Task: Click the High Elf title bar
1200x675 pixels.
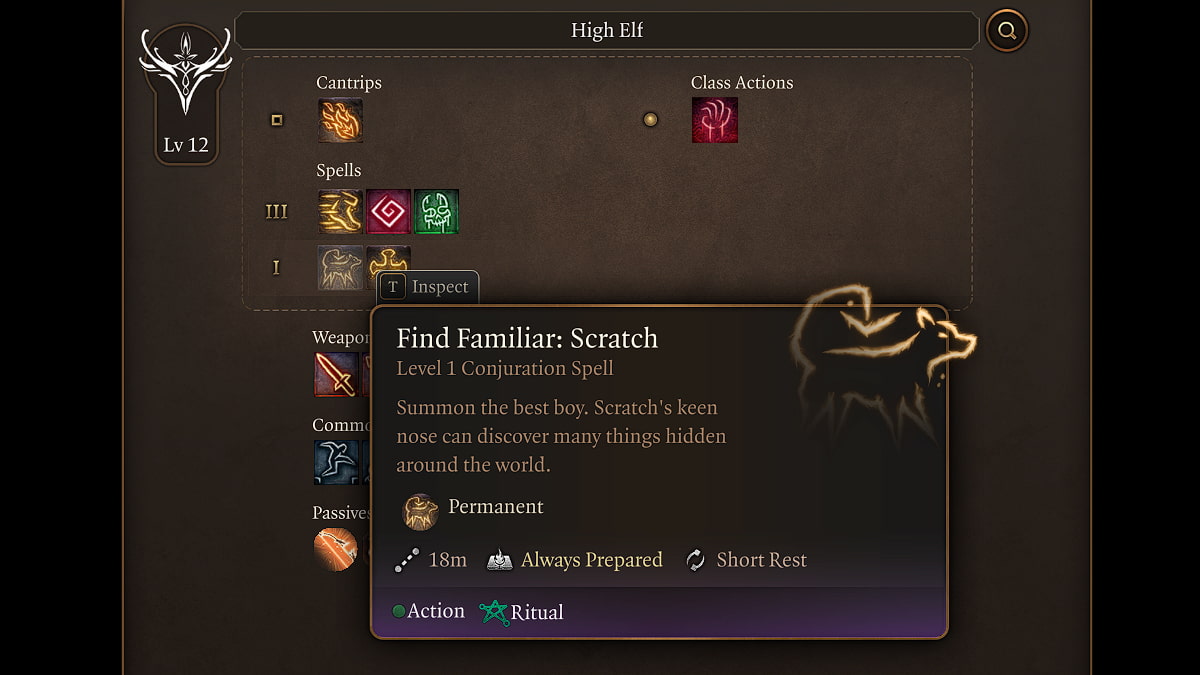Action: click(x=606, y=31)
